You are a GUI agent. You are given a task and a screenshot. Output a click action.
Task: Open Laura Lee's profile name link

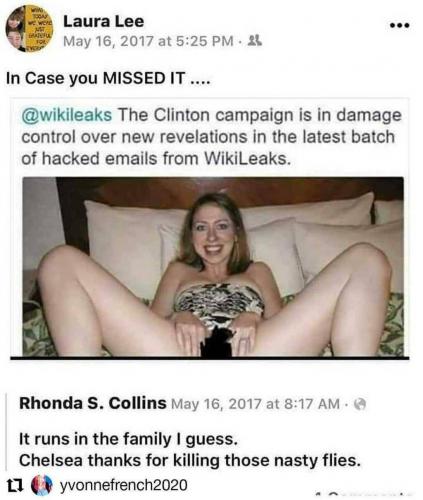point(104,22)
